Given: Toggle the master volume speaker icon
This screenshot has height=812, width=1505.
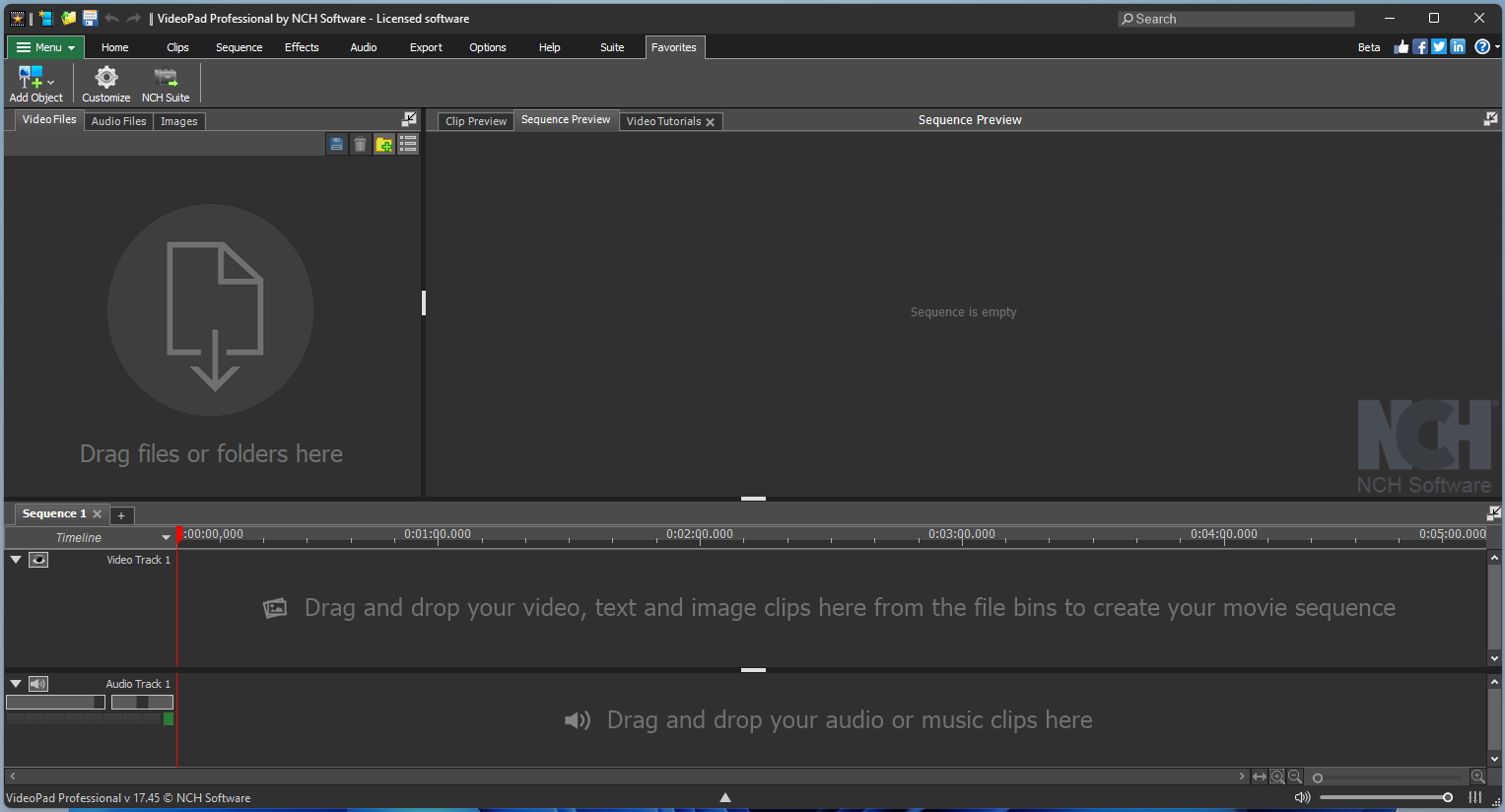Looking at the screenshot, I should 1302,797.
